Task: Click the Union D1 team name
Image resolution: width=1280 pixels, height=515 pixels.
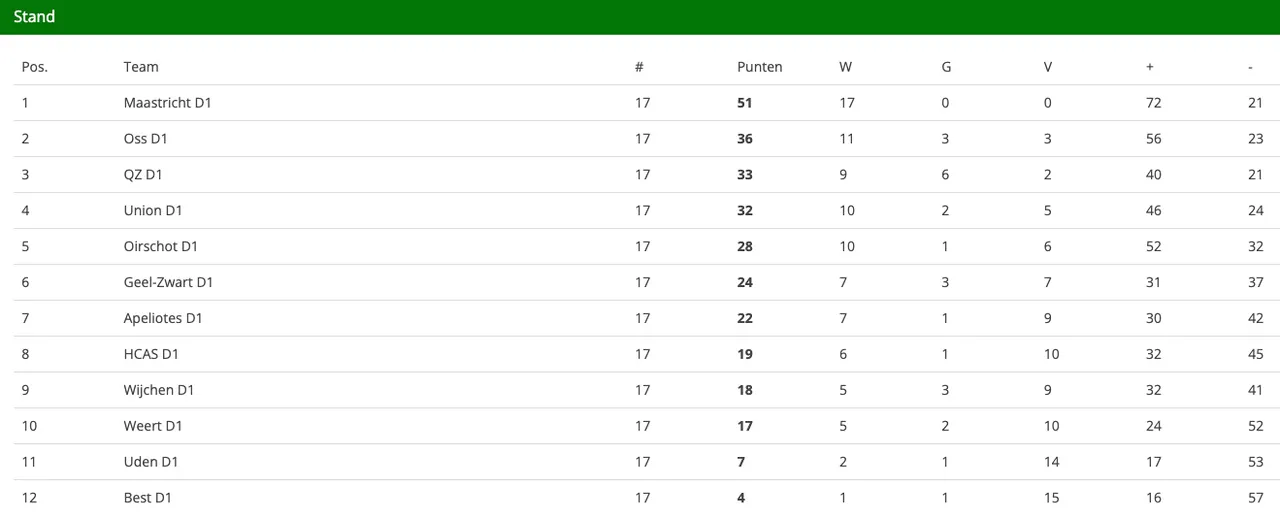Action: click(153, 211)
